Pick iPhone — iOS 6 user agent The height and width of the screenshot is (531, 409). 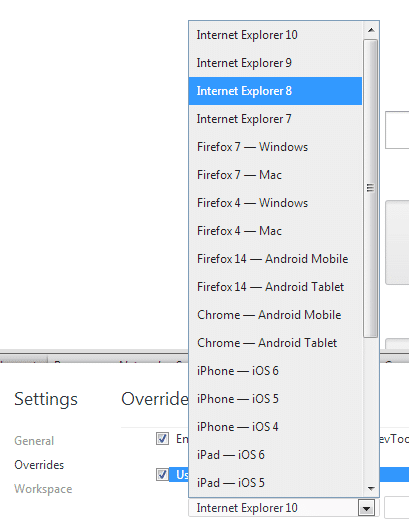(275, 371)
